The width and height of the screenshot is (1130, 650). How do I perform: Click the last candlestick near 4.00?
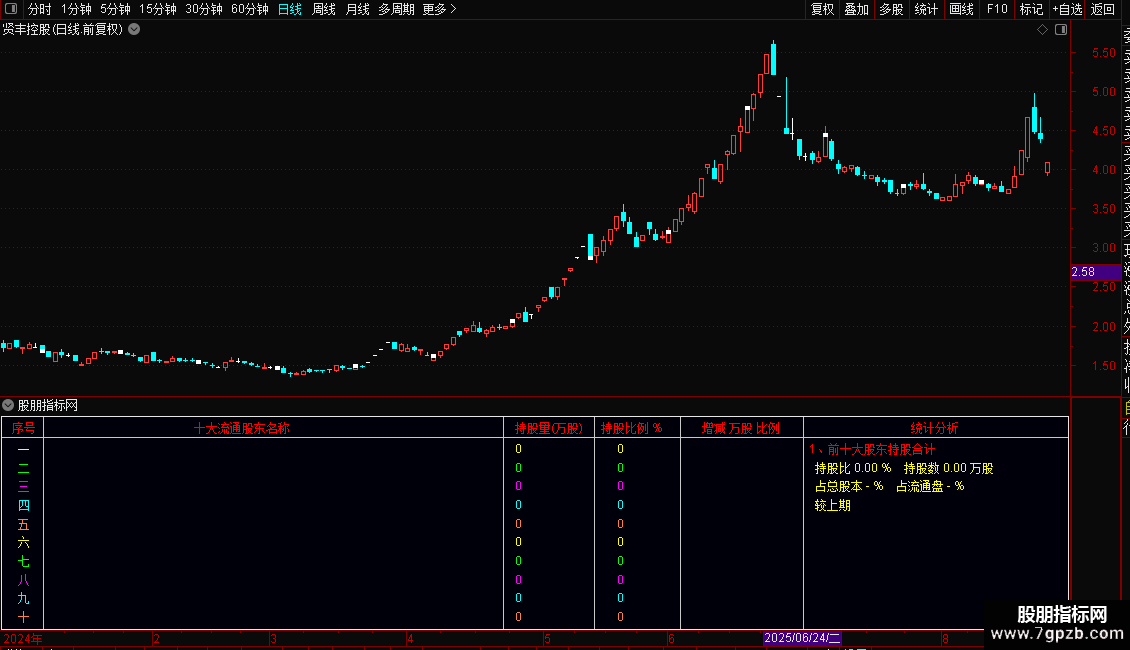click(x=1047, y=168)
